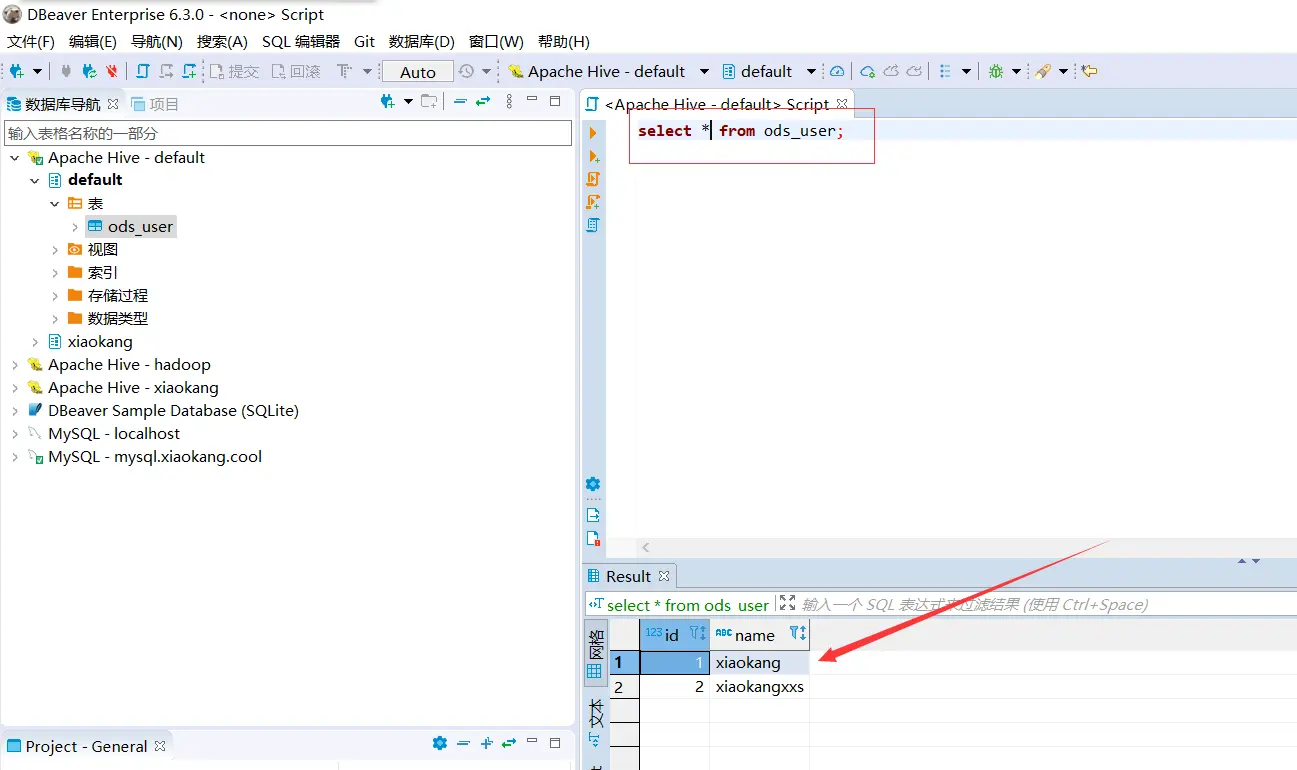
Task: Click the New Connection plug icon in main toolbar
Action: (17, 71)
